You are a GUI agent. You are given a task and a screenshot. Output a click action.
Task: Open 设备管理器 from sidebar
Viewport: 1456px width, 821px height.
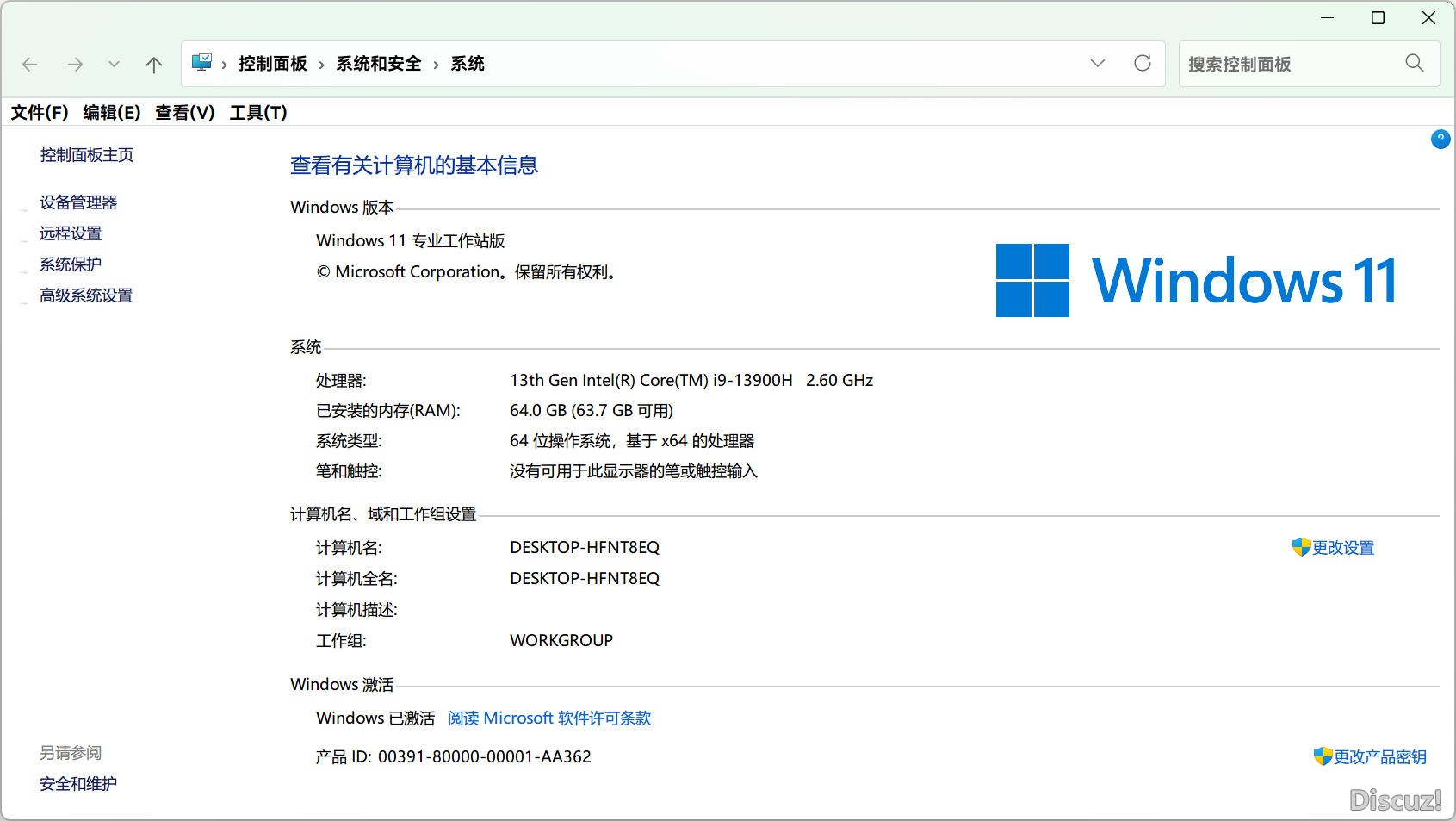78,202
